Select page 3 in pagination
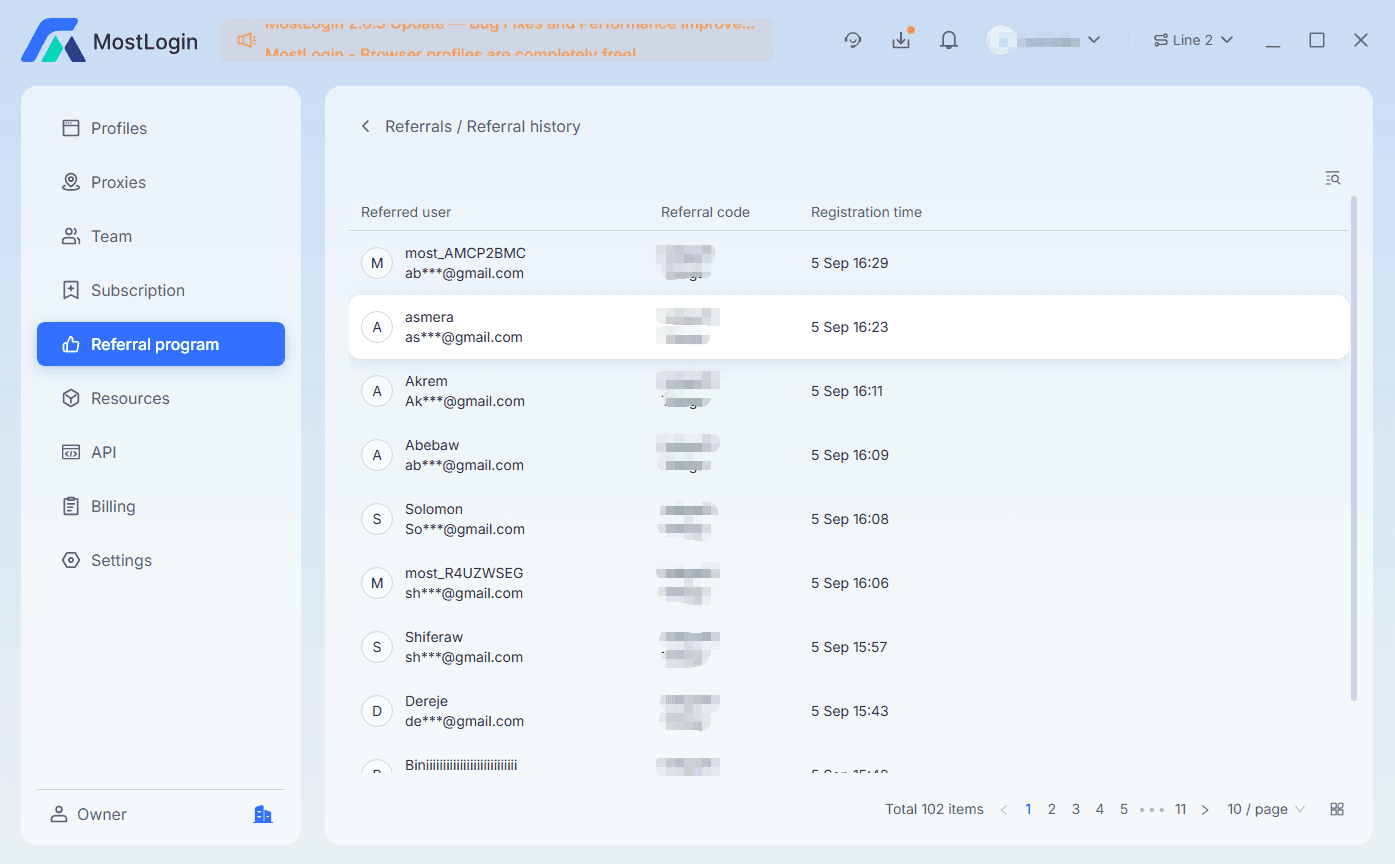1395x864 pixels. [1076, 809]
